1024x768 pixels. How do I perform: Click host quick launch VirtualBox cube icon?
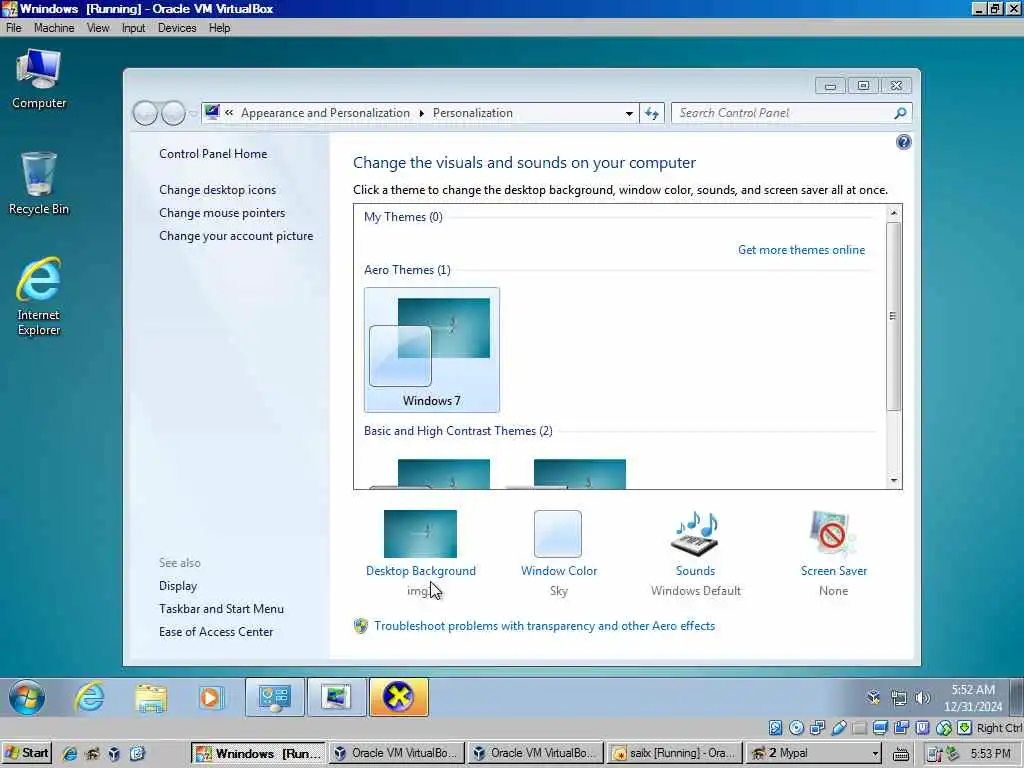pyautogui.click(x=114, y=754)
